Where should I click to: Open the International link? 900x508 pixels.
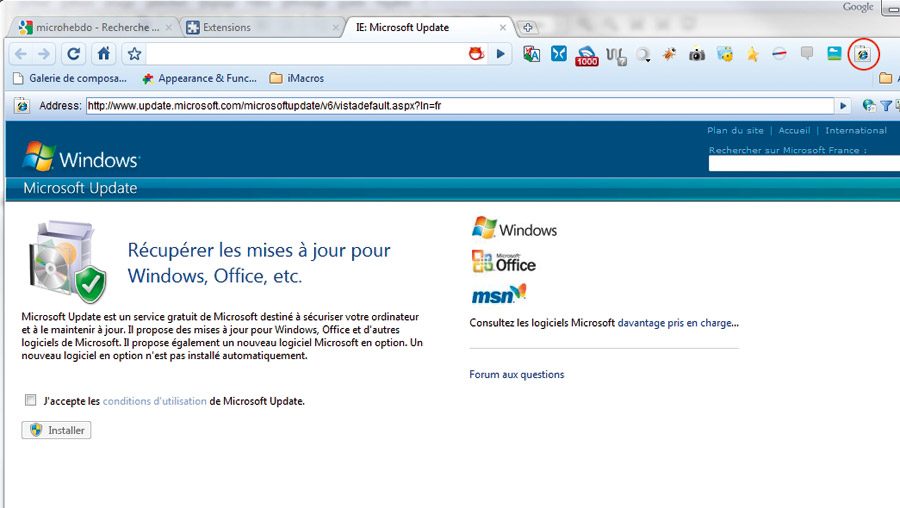point(856,130)
